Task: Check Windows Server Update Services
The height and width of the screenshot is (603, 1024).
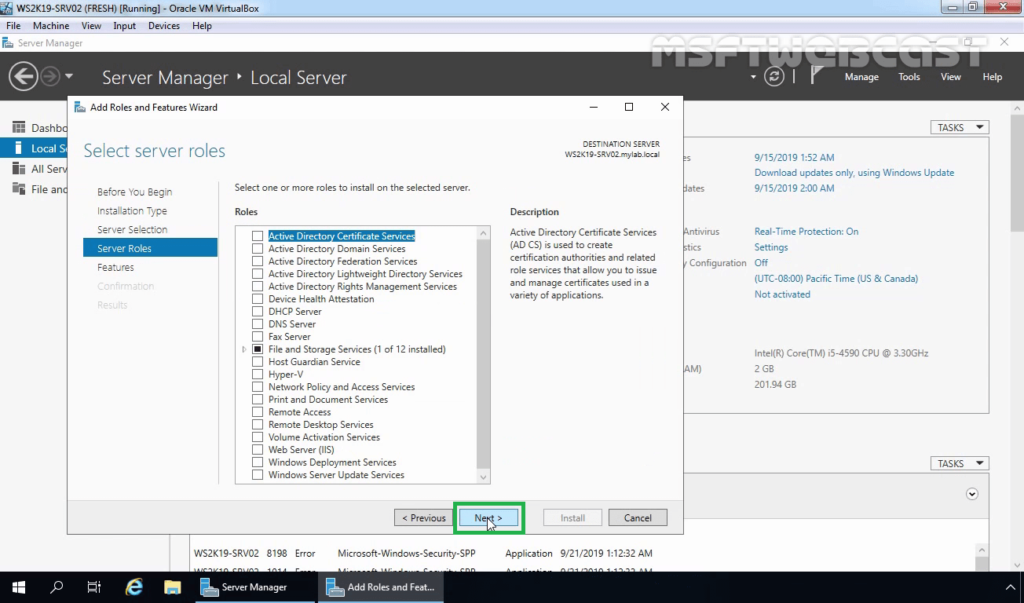Action: (257, 475)
